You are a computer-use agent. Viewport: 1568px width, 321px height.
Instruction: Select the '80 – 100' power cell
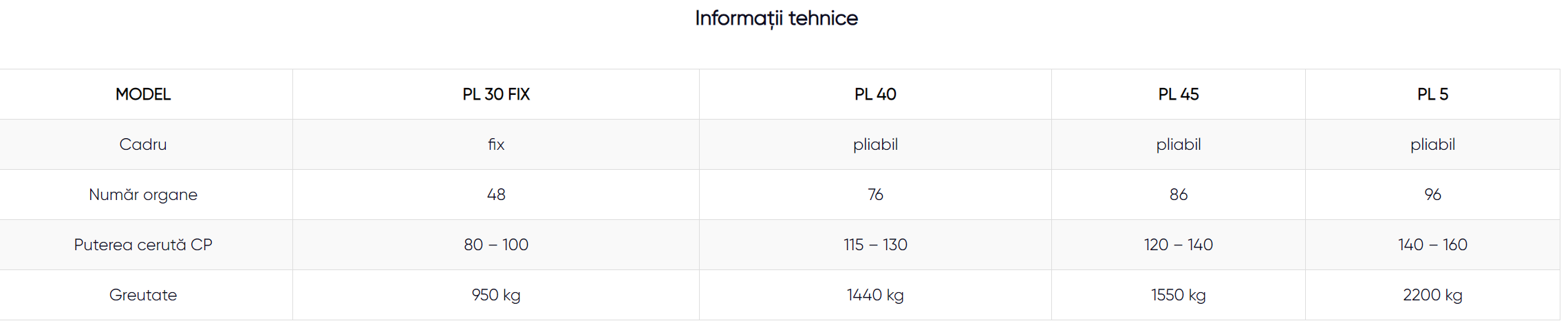tap(496, 245)
